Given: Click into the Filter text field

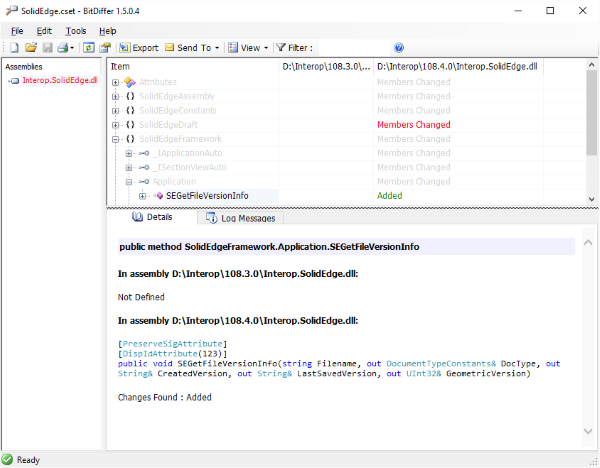Looking at the screenshot, I should click(x=354, y=48).
